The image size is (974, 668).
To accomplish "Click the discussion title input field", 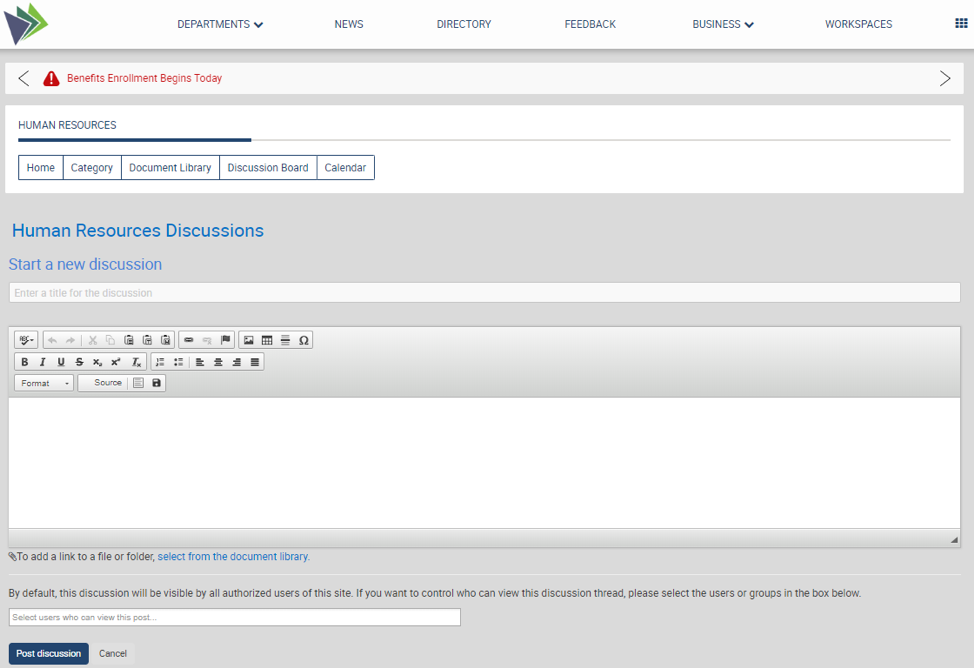I will tap(484, 293).
